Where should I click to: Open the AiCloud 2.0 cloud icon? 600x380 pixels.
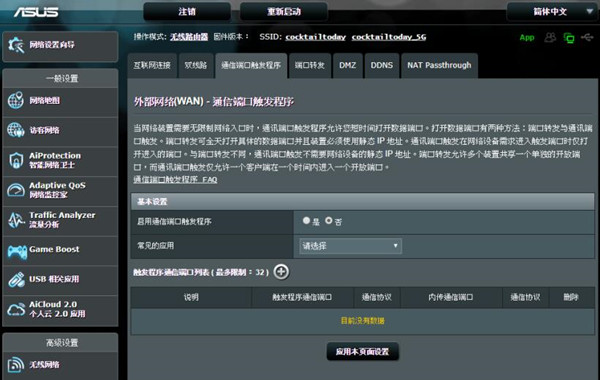16,309
